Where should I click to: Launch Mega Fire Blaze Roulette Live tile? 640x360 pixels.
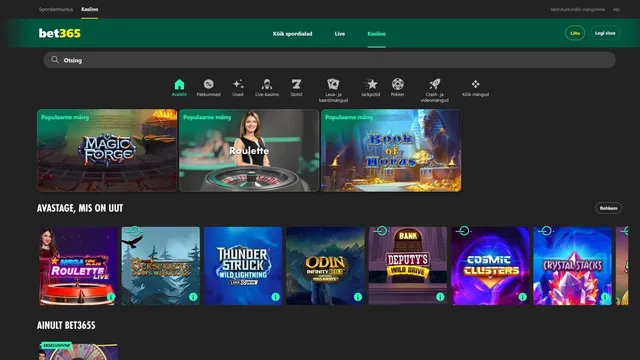[78, 266]
